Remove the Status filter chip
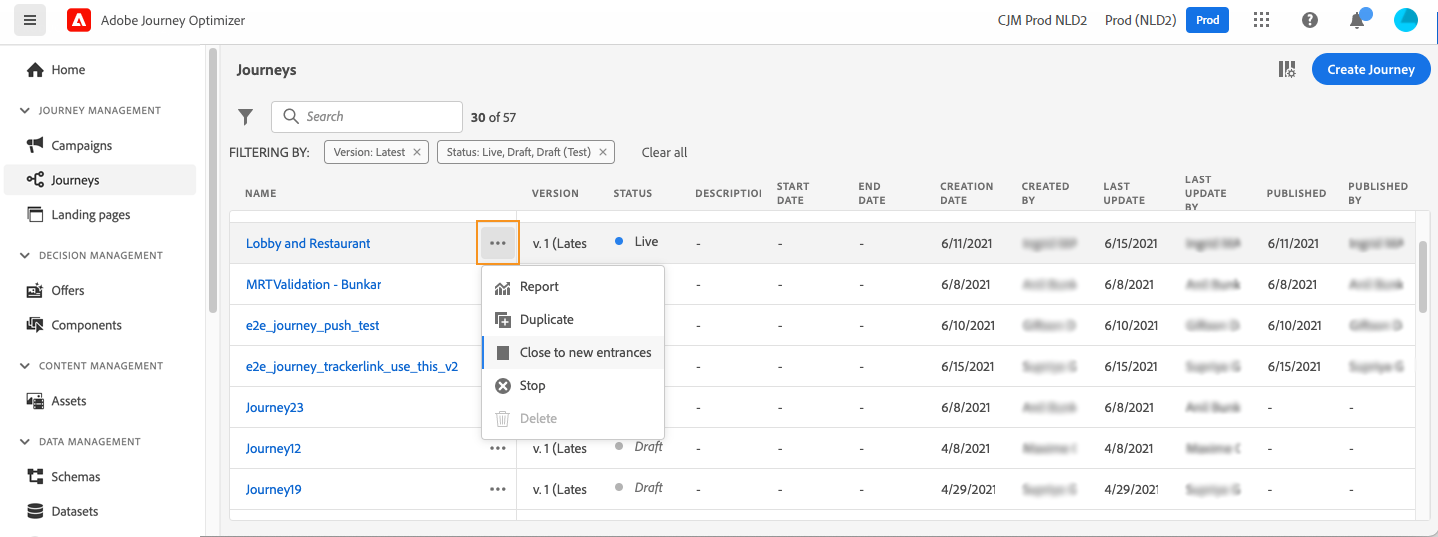Image resolution: width=1438 pixels, height=537 pixels. point(603,152)
